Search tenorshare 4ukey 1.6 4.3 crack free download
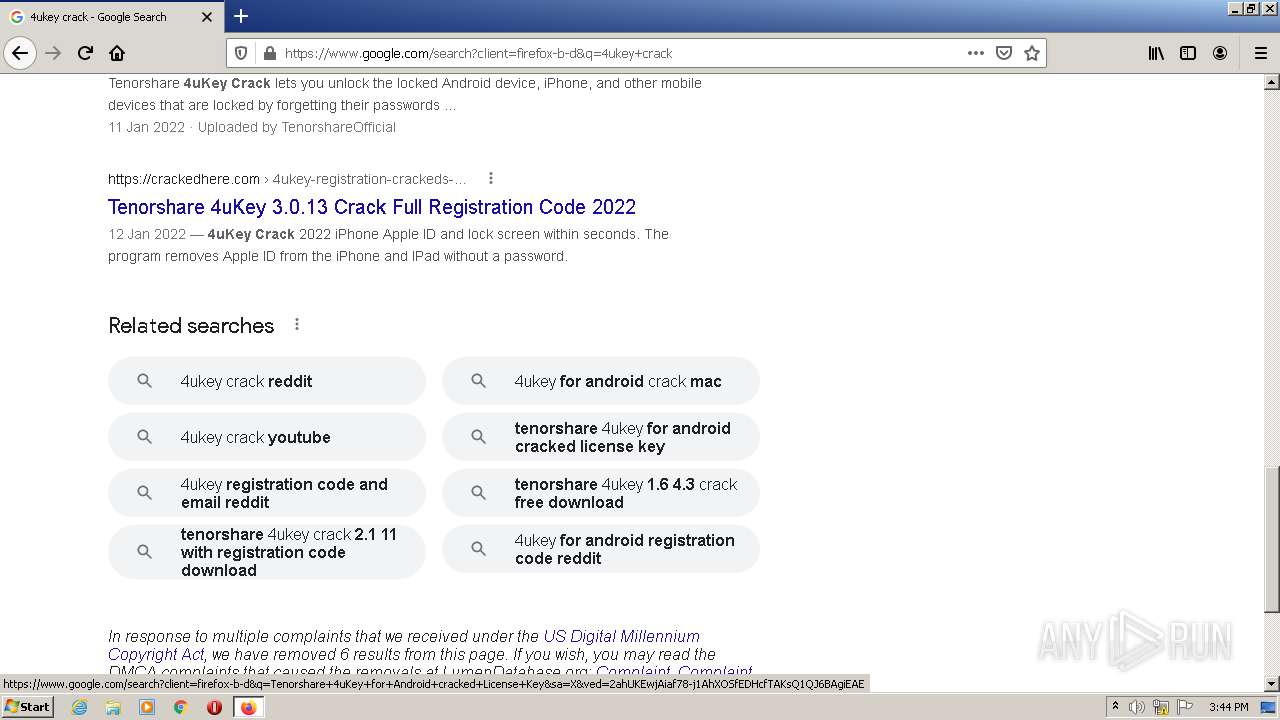1280x720 pixels. tap(601, 493)
